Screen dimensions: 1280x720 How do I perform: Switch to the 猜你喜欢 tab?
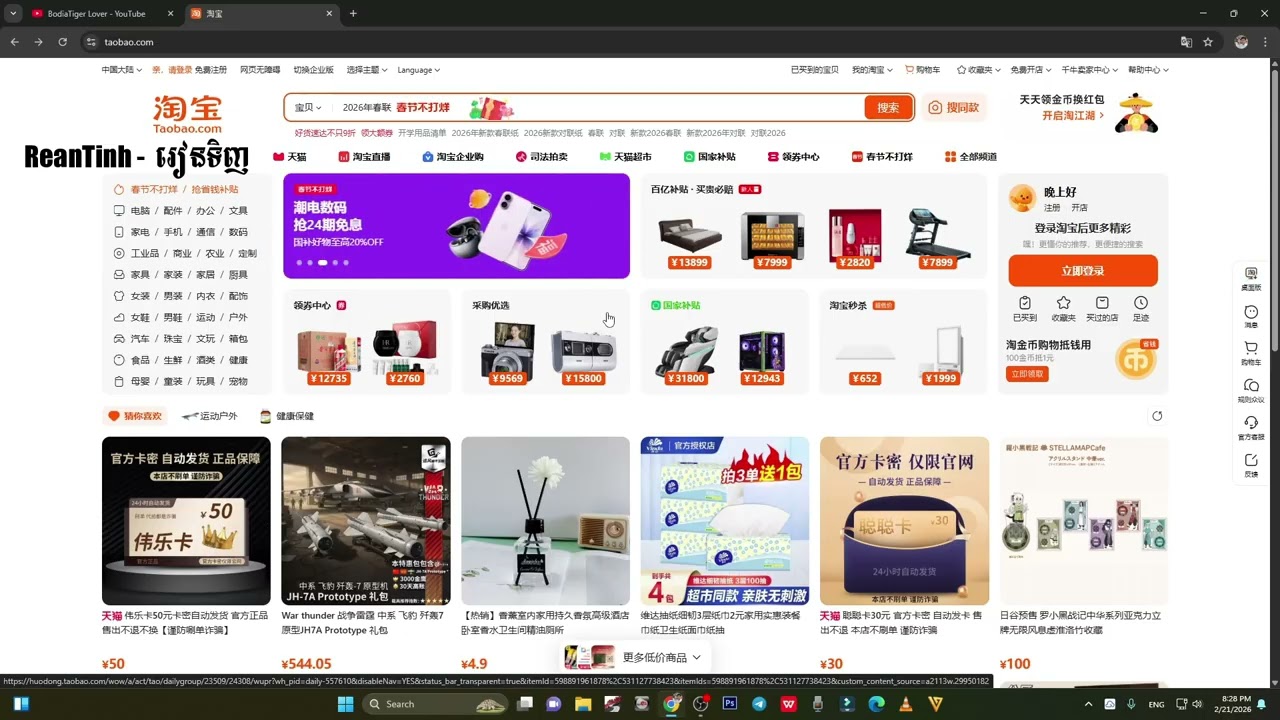pyautogui.click(x=135, y=416)
